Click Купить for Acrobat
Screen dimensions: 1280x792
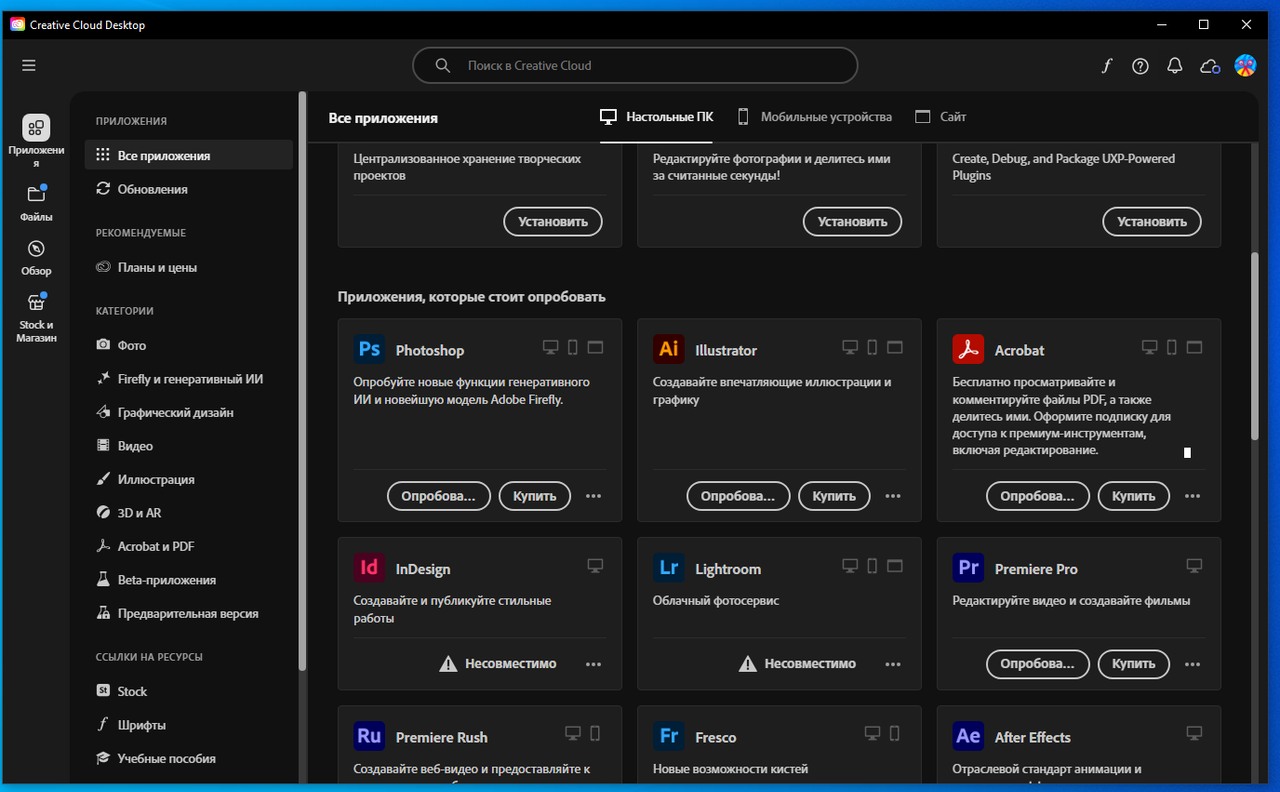pos(1134,496)
